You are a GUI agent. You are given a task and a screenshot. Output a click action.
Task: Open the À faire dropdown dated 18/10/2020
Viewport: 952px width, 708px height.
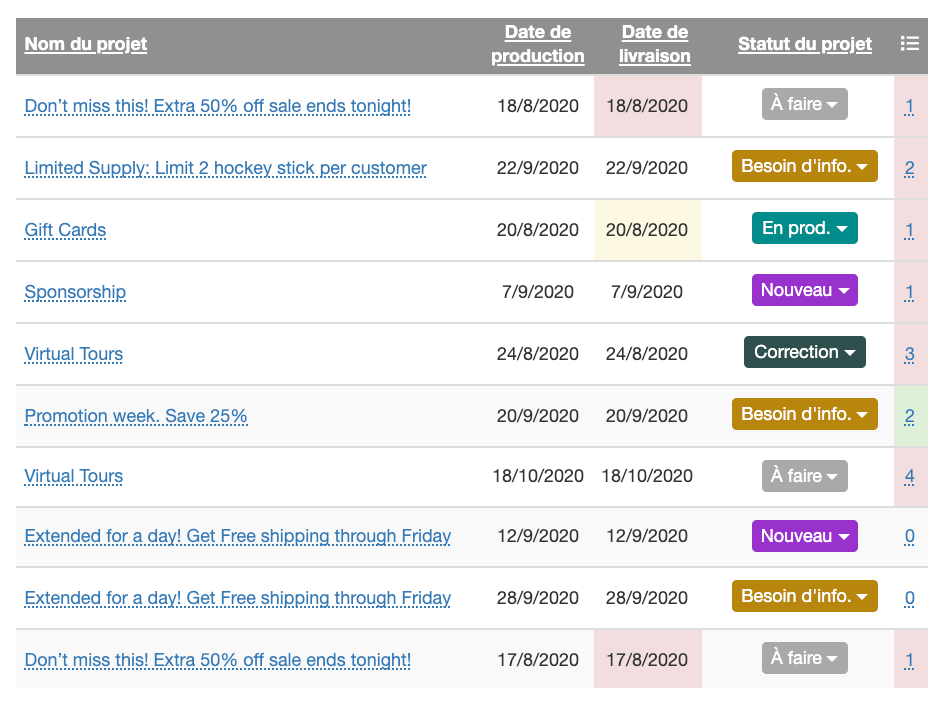[805, 476]
